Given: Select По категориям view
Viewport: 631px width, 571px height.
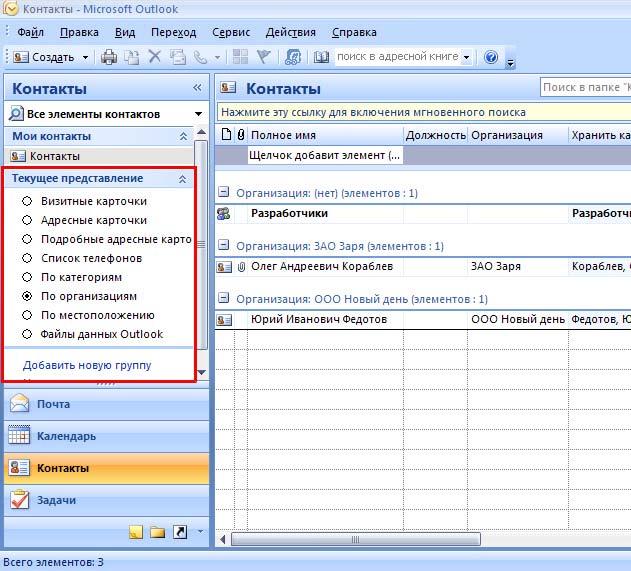Looking at the screenshot, I should 27,277.
